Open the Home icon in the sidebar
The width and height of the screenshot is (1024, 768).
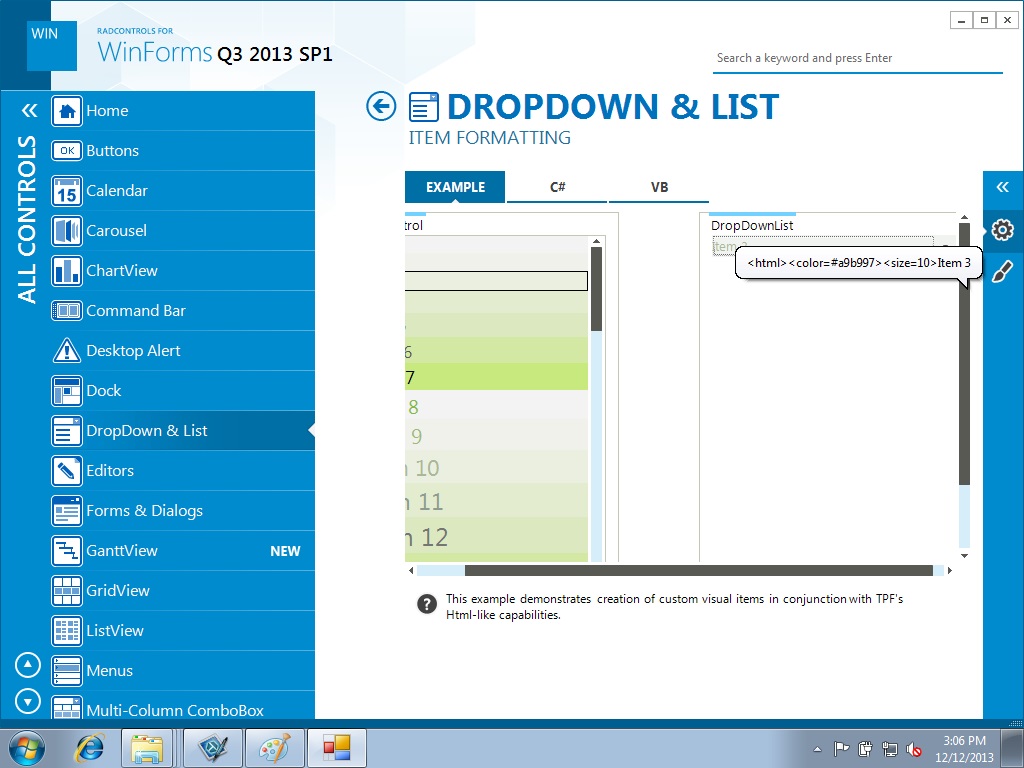pos(67,111)
